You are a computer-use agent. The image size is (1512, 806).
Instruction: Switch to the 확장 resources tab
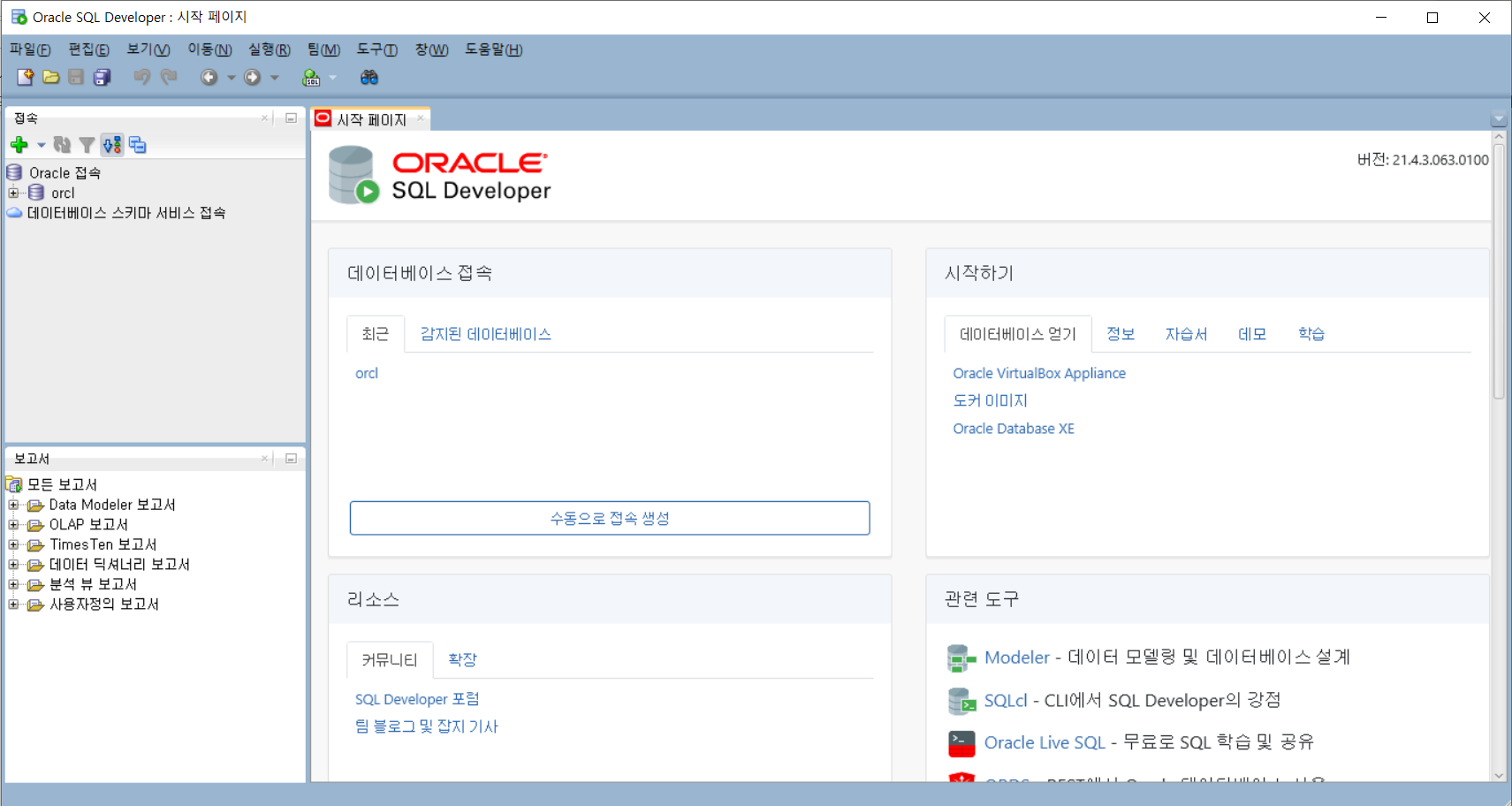(x=462, y=659)
